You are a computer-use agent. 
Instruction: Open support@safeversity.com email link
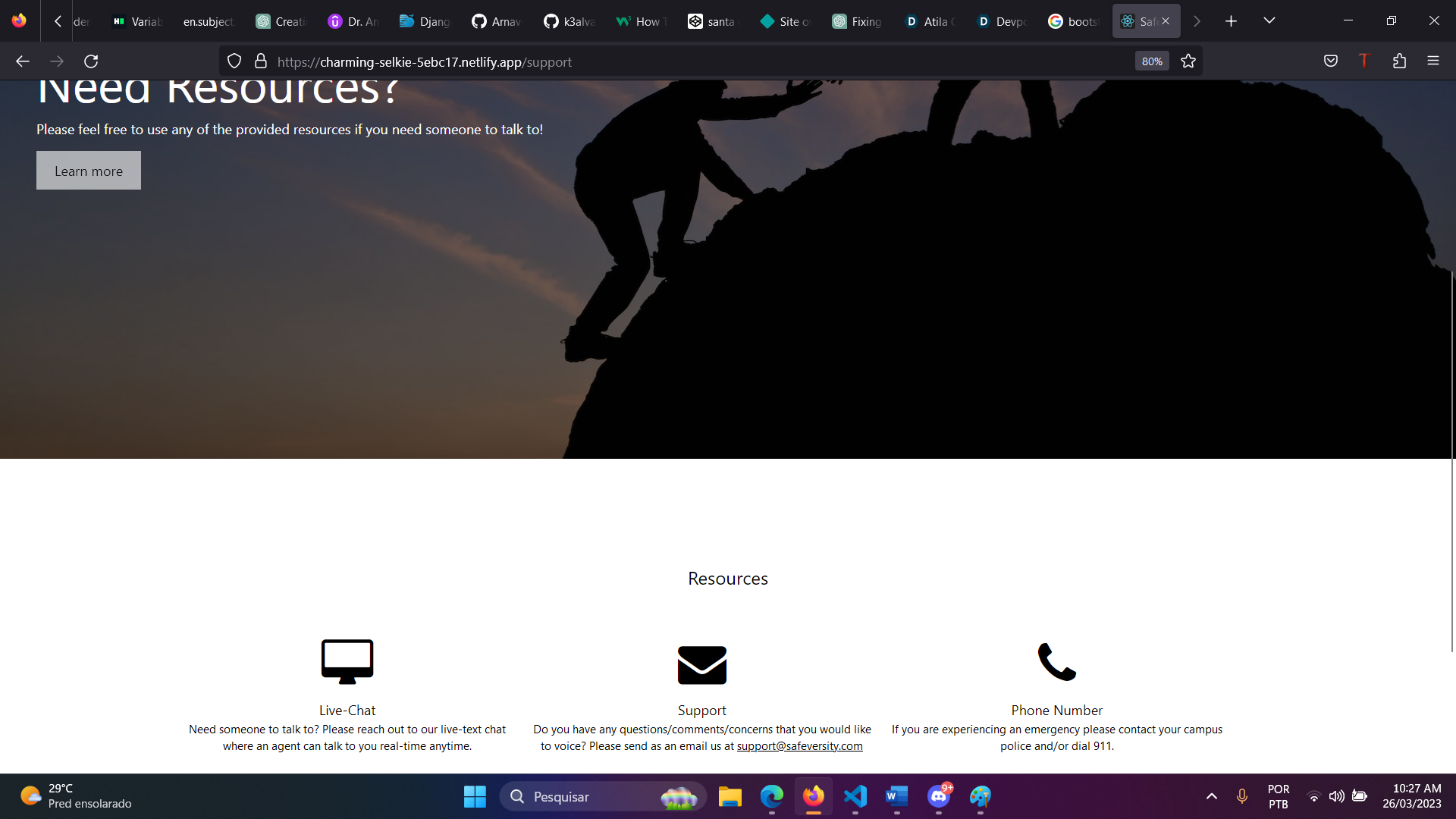[799, 746]
